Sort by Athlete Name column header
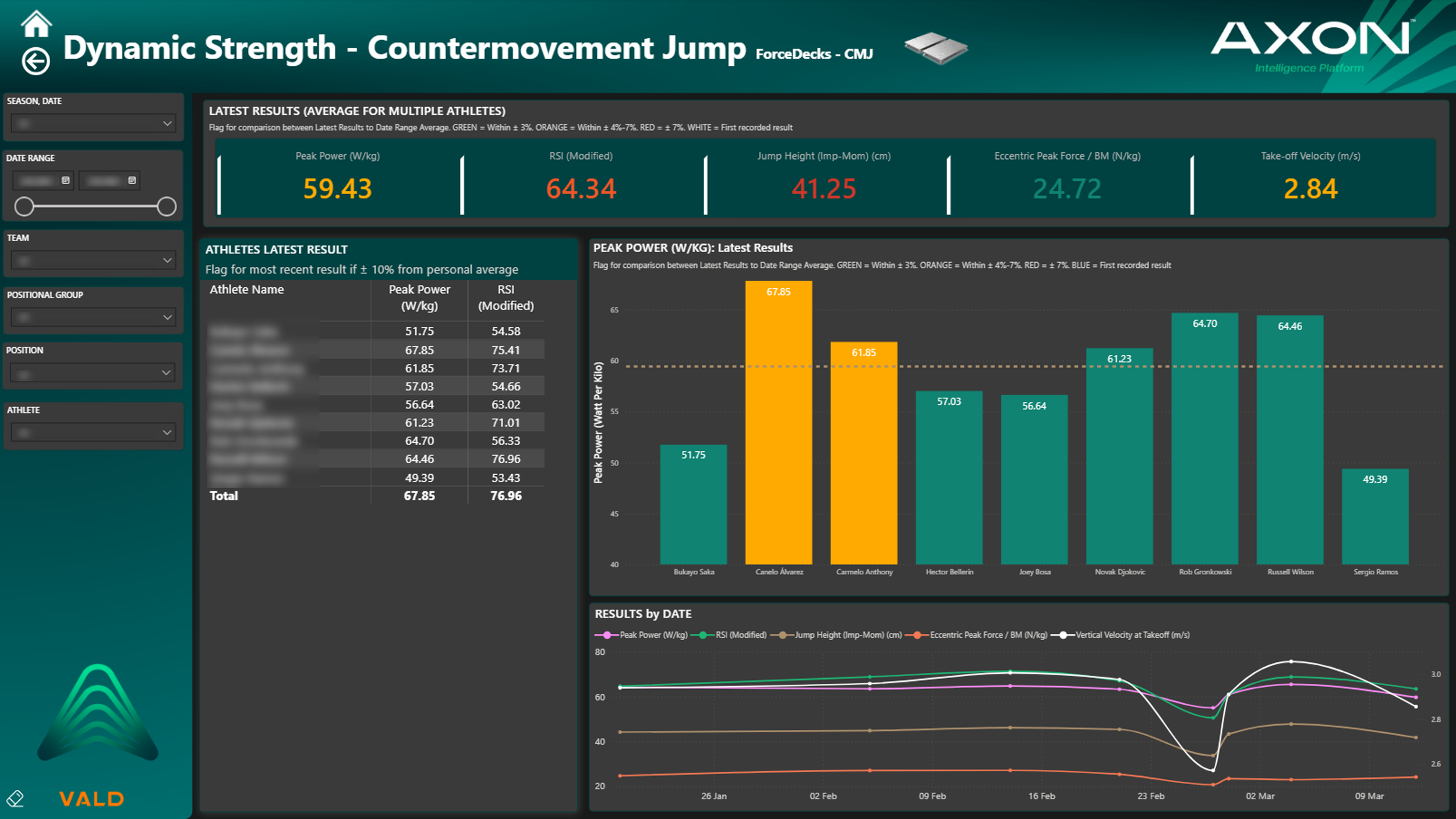Image resolution: width=1456 pixels, height=819 pixels. click(247, 290)
